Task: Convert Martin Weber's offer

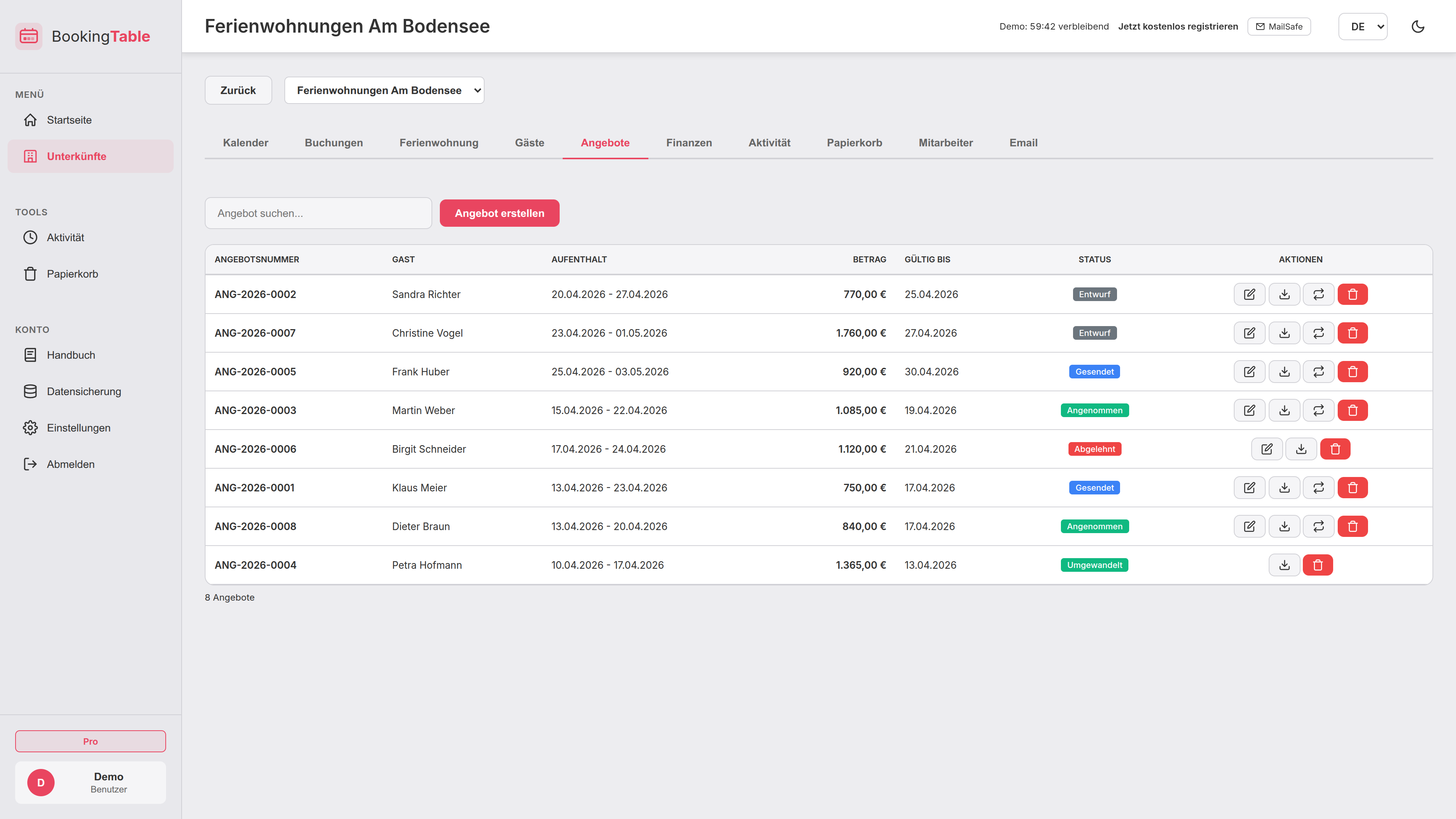Action: pos(1318,410)
